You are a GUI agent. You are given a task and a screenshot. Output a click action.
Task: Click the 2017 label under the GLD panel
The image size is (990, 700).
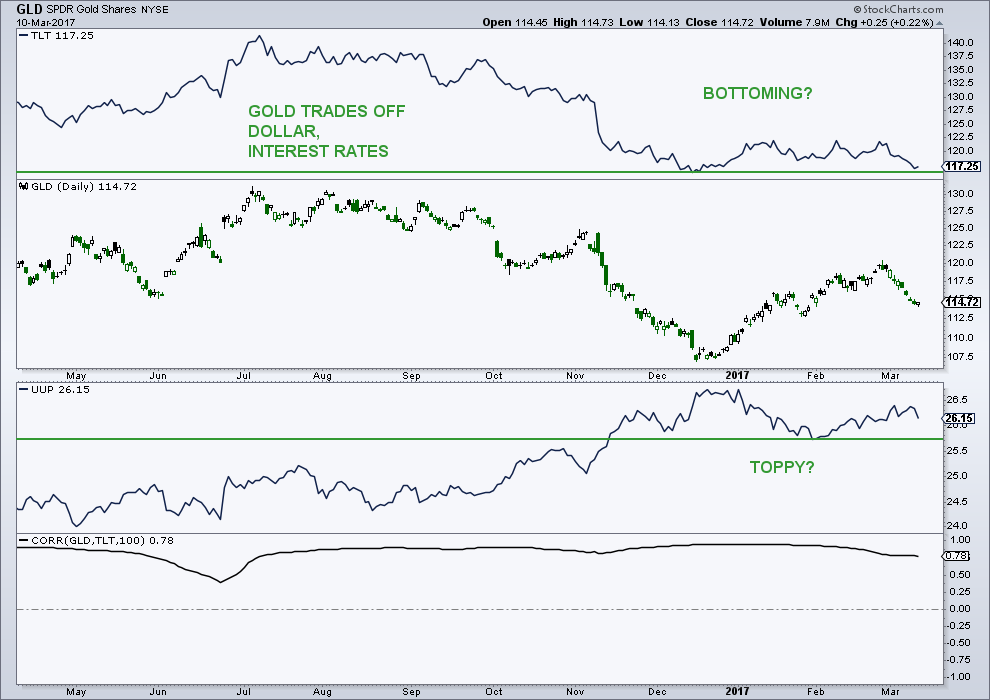pos(737,375)
